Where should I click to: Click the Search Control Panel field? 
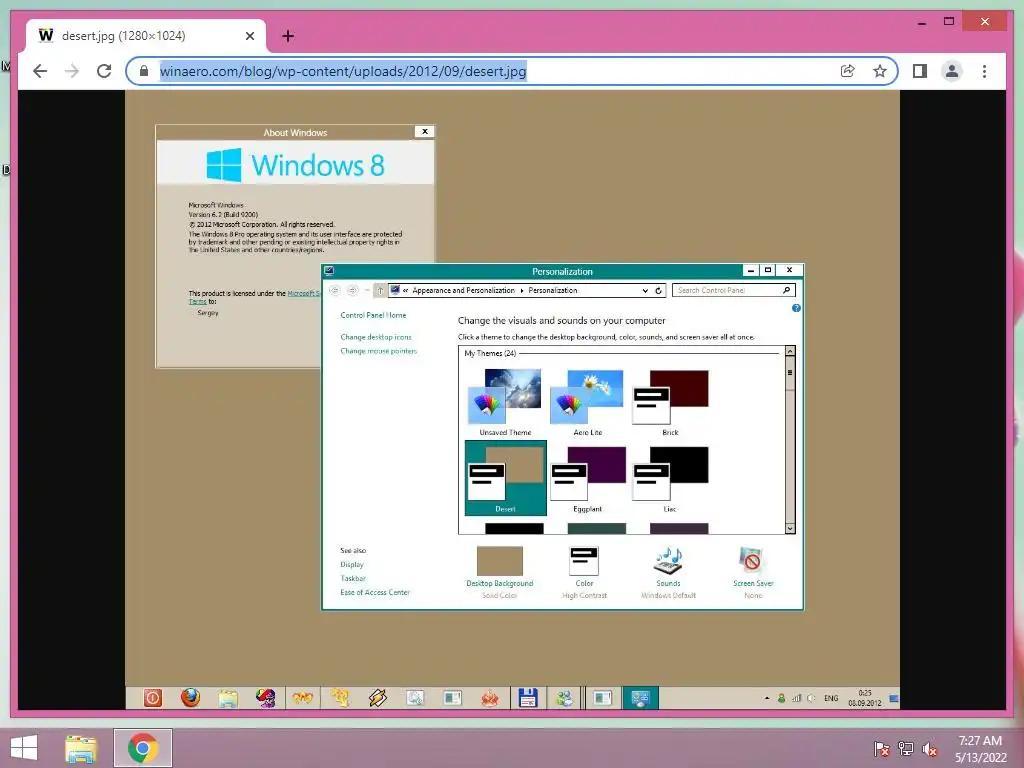pyautogui.click(x=733, y=290)
